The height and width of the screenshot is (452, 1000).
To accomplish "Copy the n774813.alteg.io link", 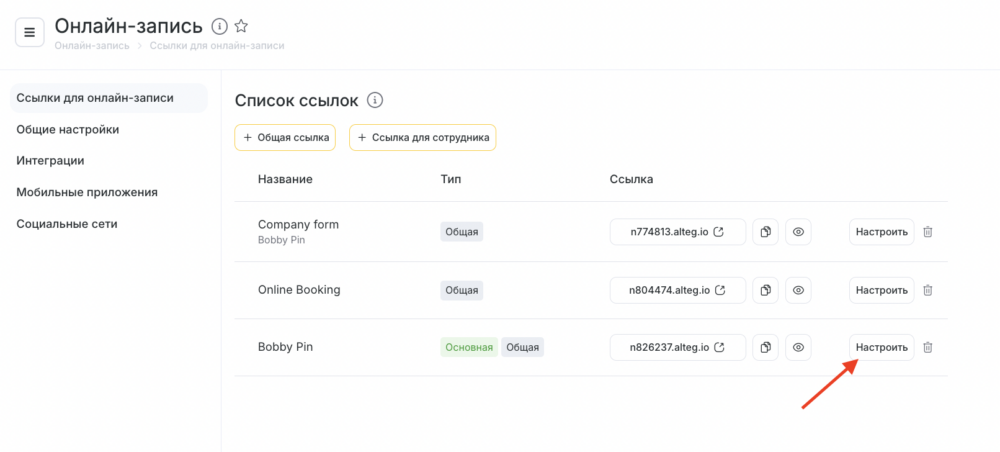I will coord(766,232).
